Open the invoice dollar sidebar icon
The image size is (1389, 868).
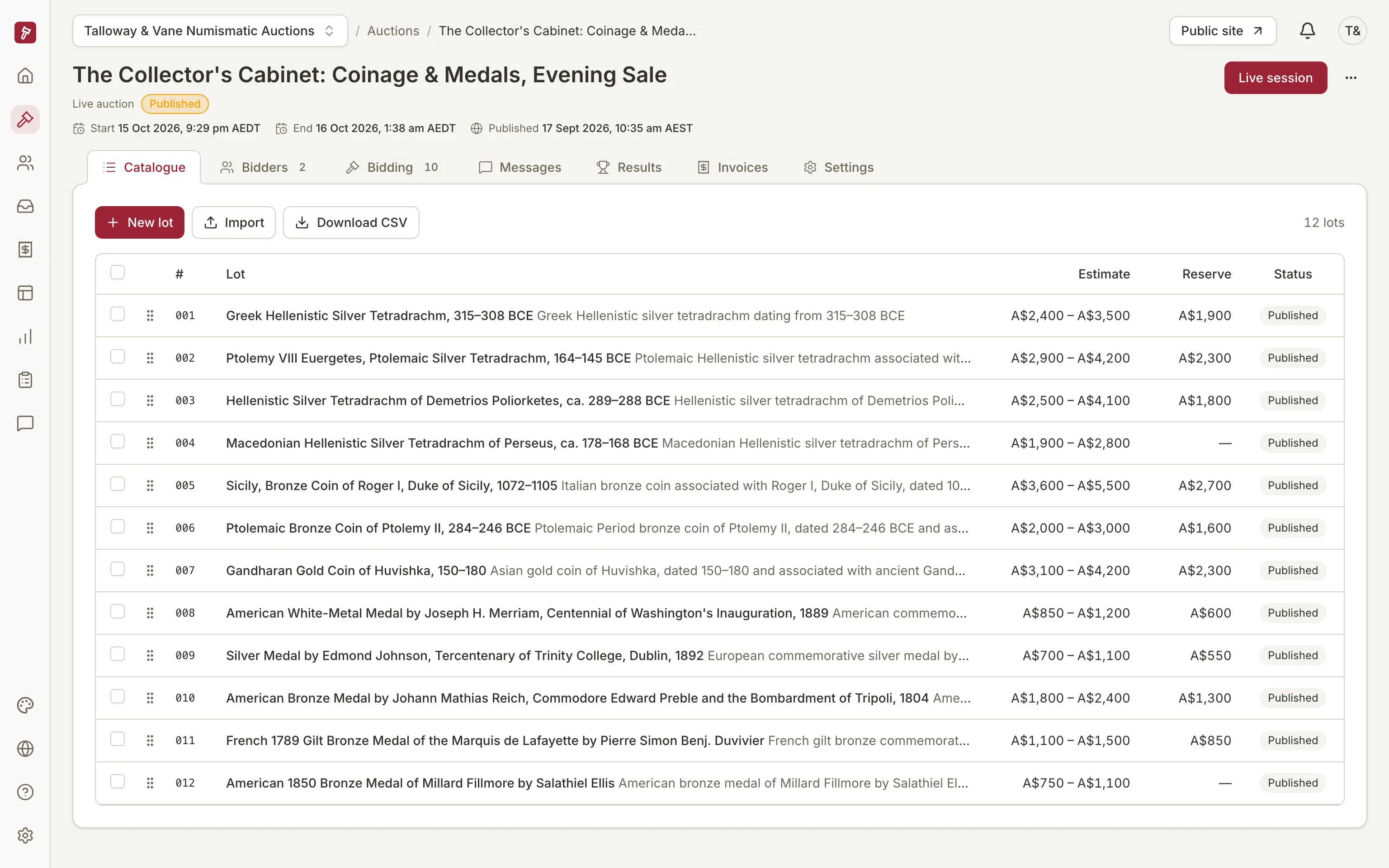(25, 250)
